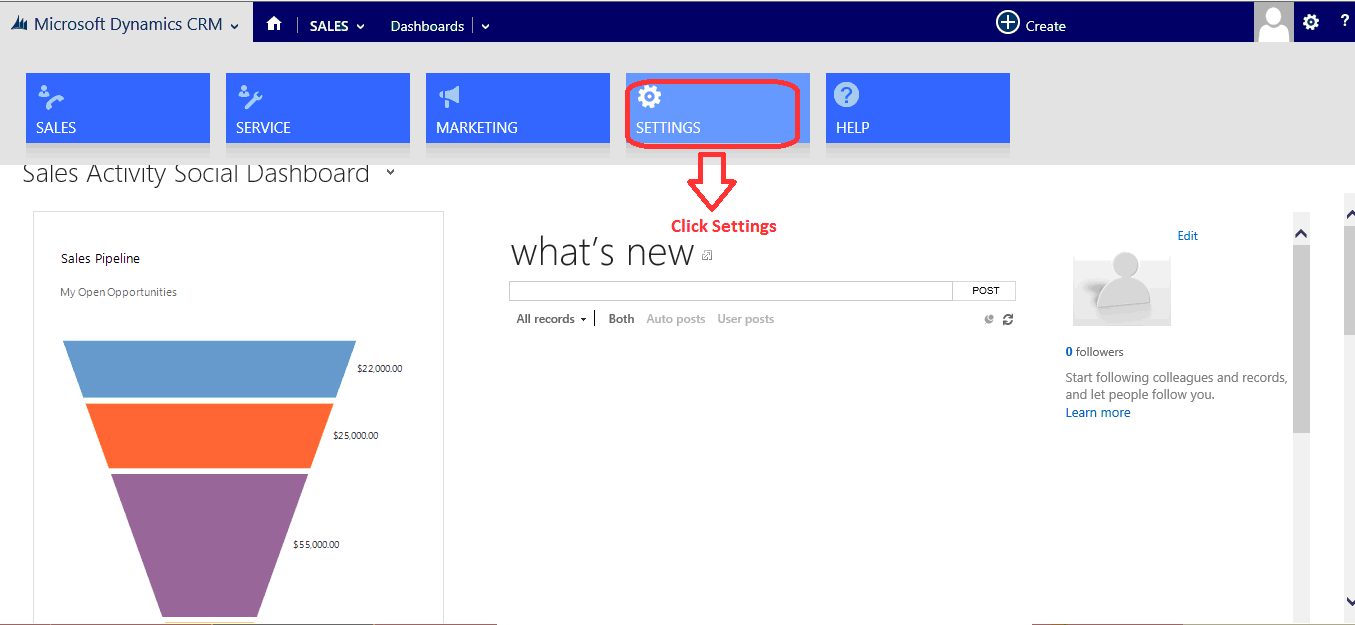Screen dimensions: 1355x625
Task: Click the My Open Opportunities label
Action: point(118,292)
